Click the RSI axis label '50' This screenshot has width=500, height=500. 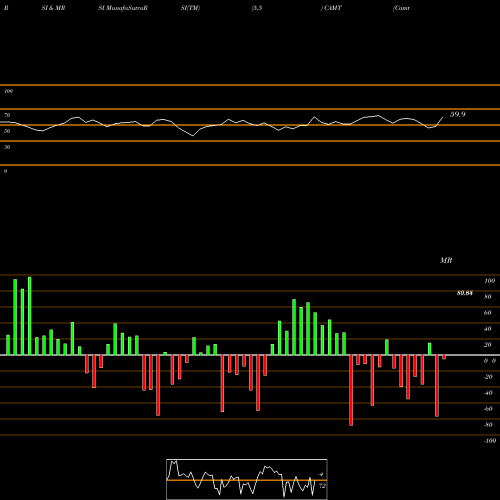point(7,131)
